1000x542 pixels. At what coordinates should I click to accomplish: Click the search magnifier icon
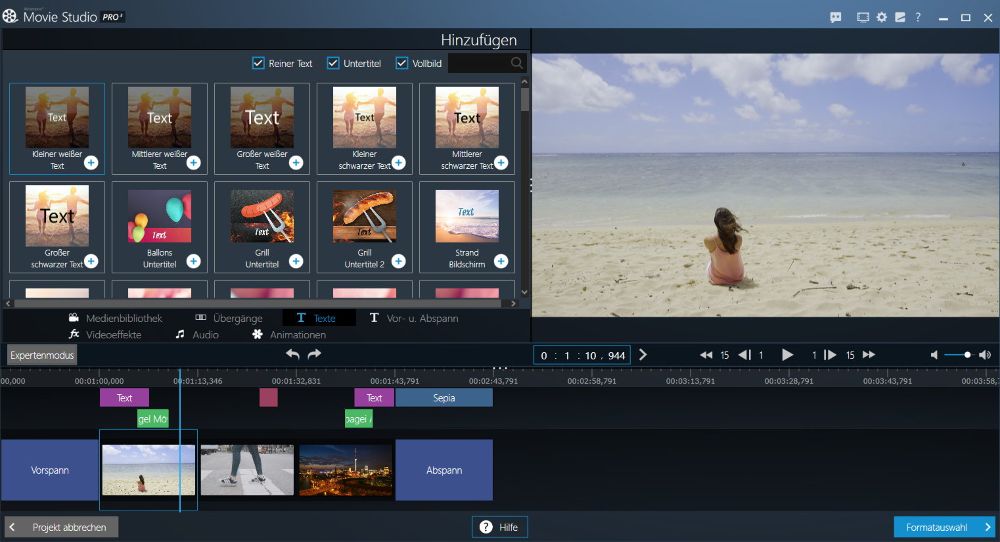pyautogui.click(x=517, y=63)
